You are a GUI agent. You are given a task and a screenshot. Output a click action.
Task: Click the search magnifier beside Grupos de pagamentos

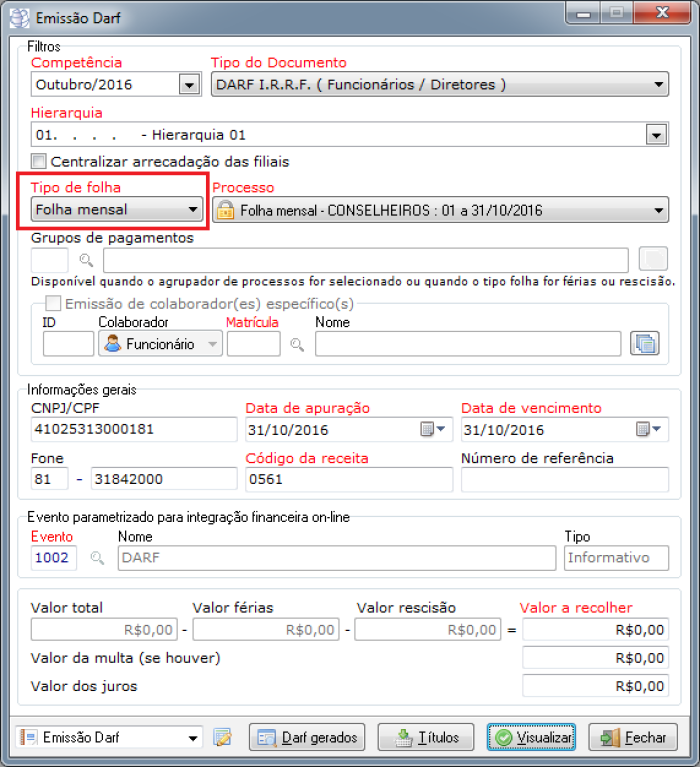pos(86,261)
